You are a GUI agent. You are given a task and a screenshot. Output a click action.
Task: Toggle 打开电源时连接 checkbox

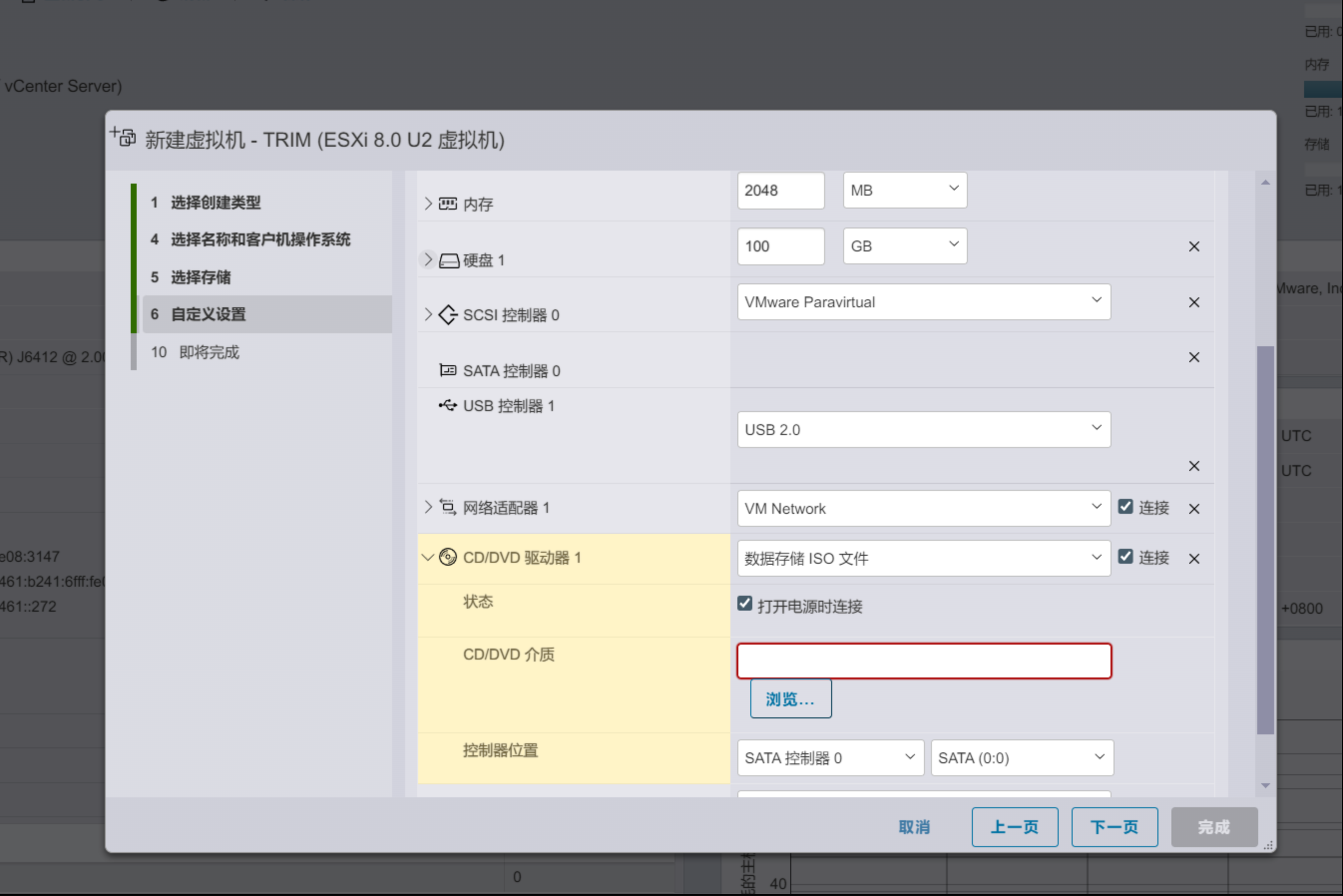[744, 604]
